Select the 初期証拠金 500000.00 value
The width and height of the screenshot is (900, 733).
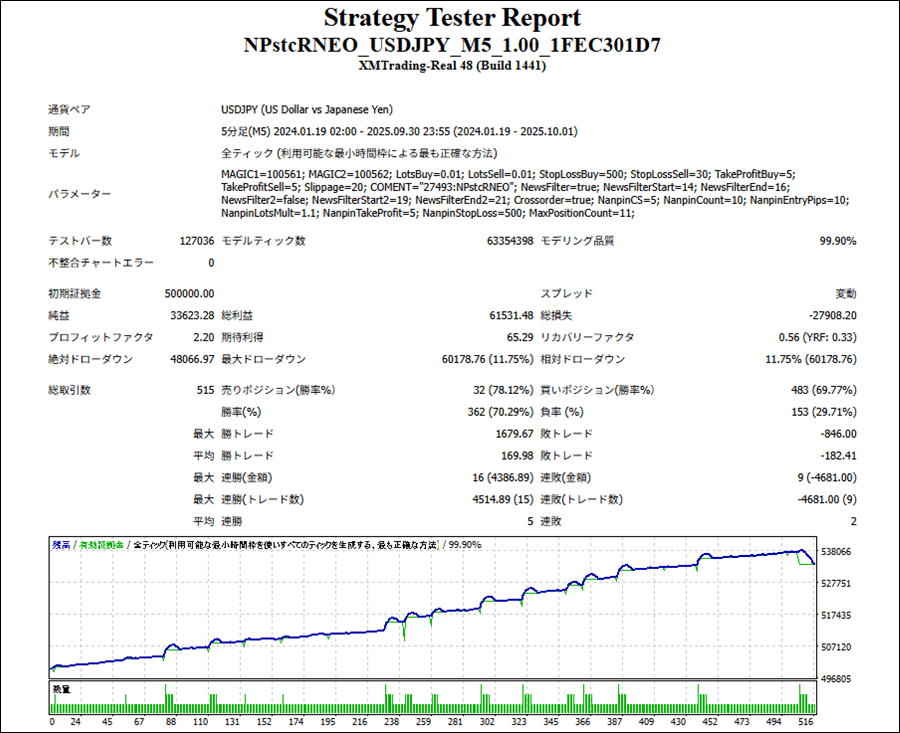click(x=189, y=294)
